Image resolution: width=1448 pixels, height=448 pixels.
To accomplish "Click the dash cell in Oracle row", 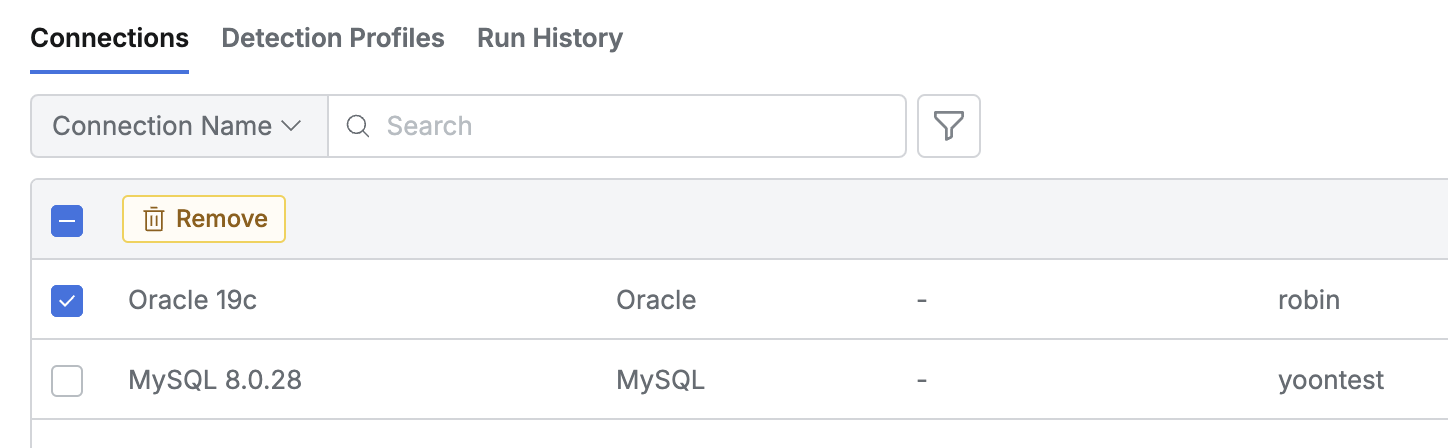I will tap(921, 300).
